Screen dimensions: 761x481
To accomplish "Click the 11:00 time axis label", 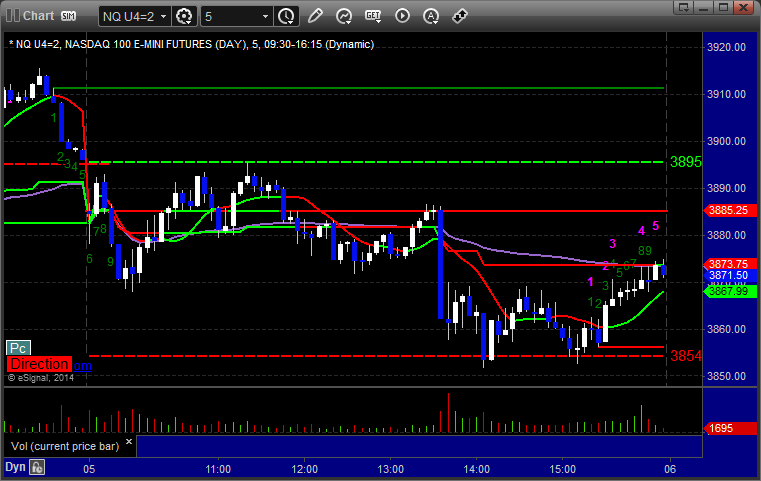I will click(x=218, y=469).
